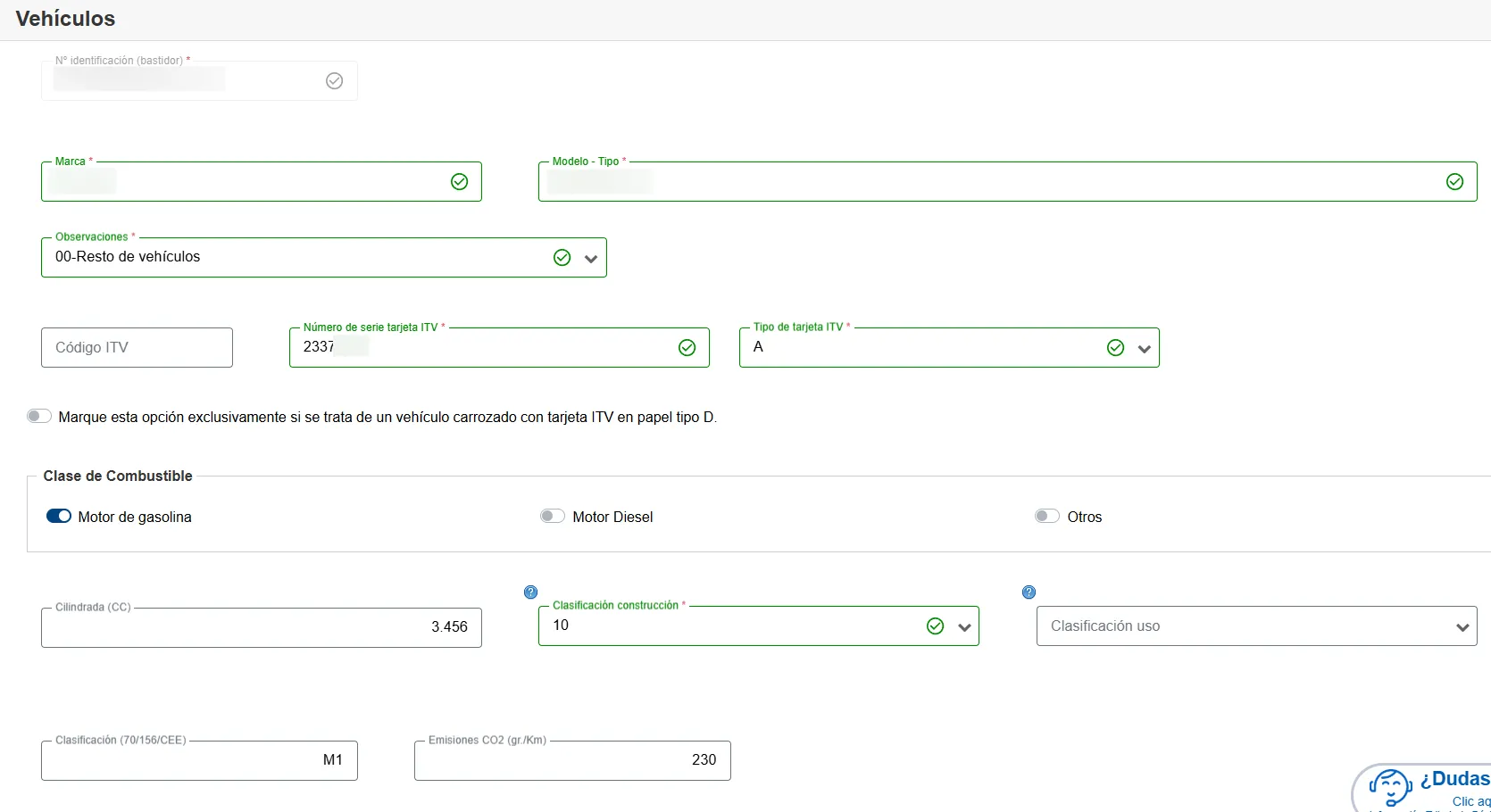Expand the Clasificación uso dropdown
This screenshot has height=812, width=1491.
[1462, 627]
